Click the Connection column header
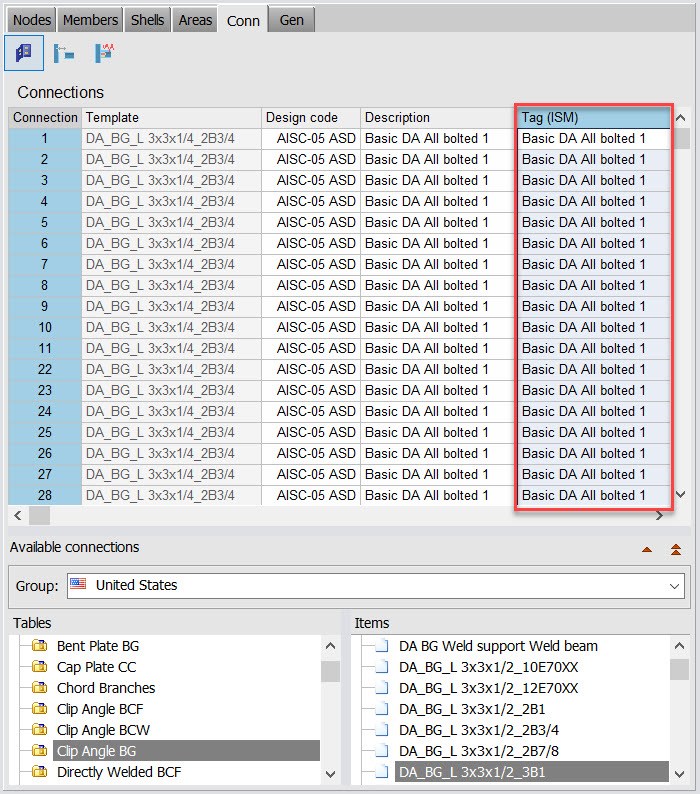Screen dimensions: 700x794 [45, 117]
